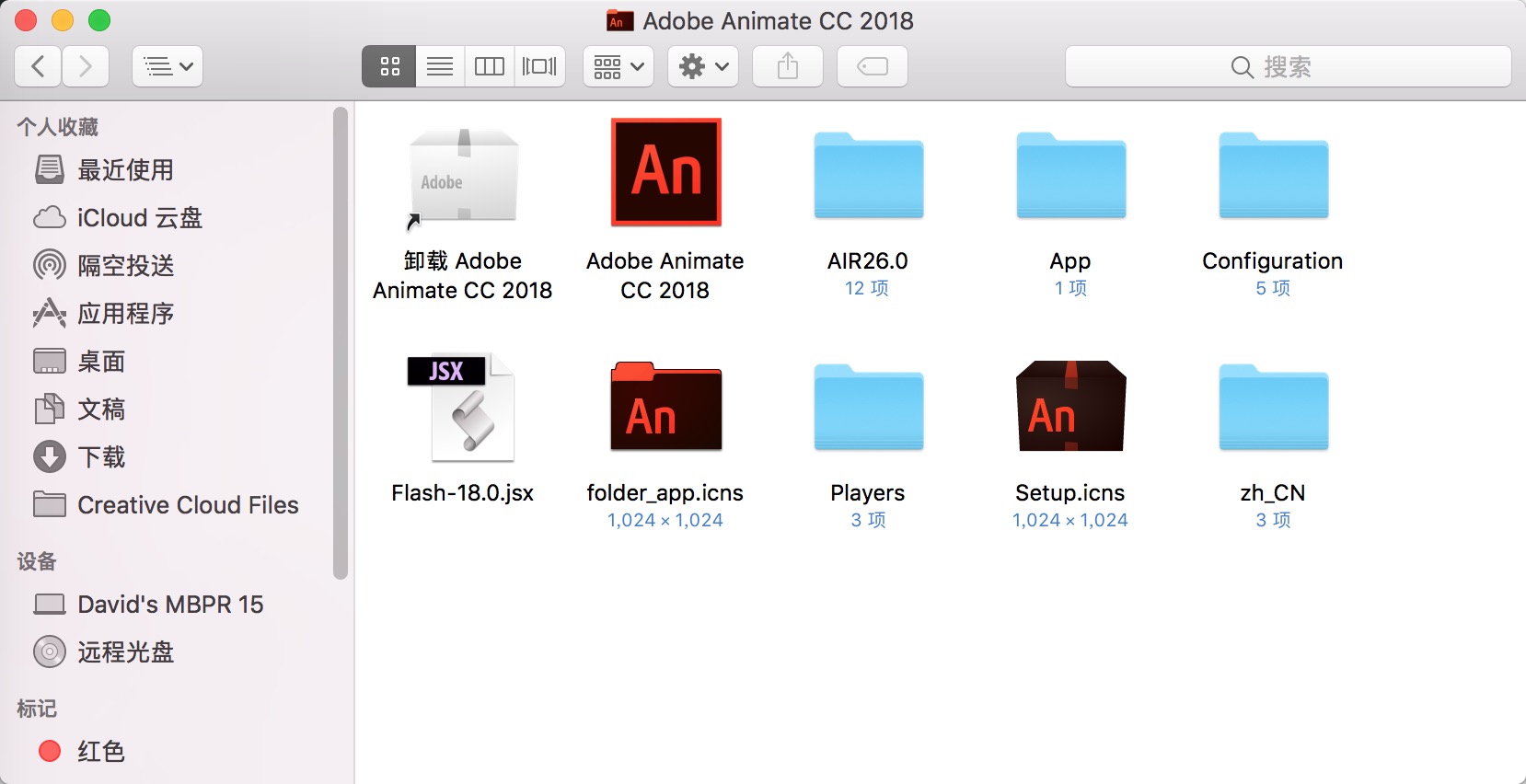Select the Flash-18.0.jsx script file icon
The width and height of the screenshot is (1526, 784).
(x=461, y=407)
